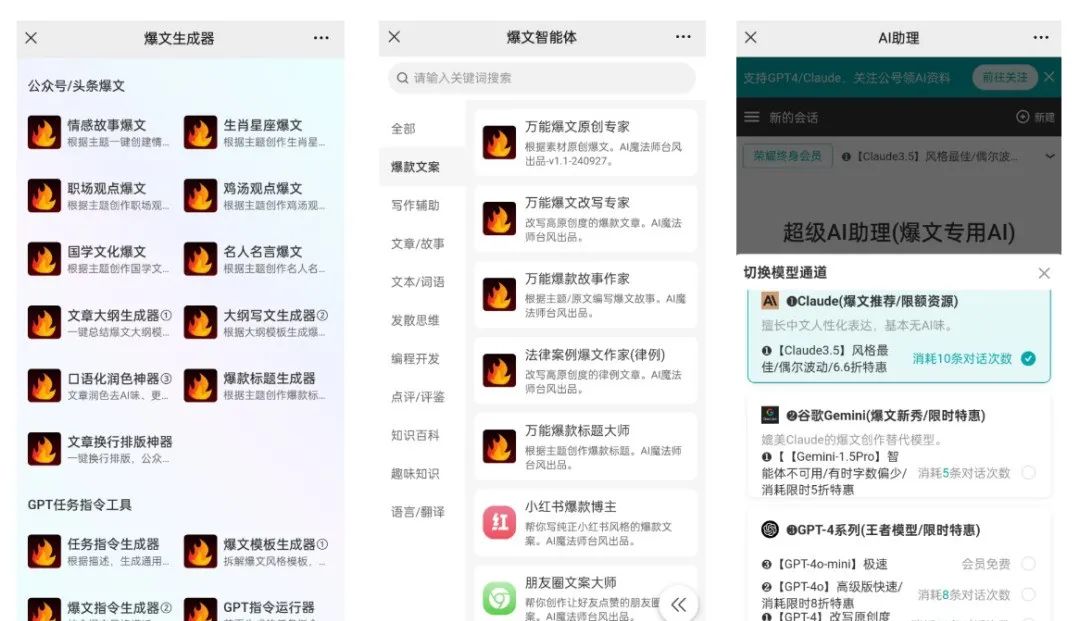Tap 文章换行排版神器 icon
The width and height of the screenshot is (1080, 621).
[44, 449]
